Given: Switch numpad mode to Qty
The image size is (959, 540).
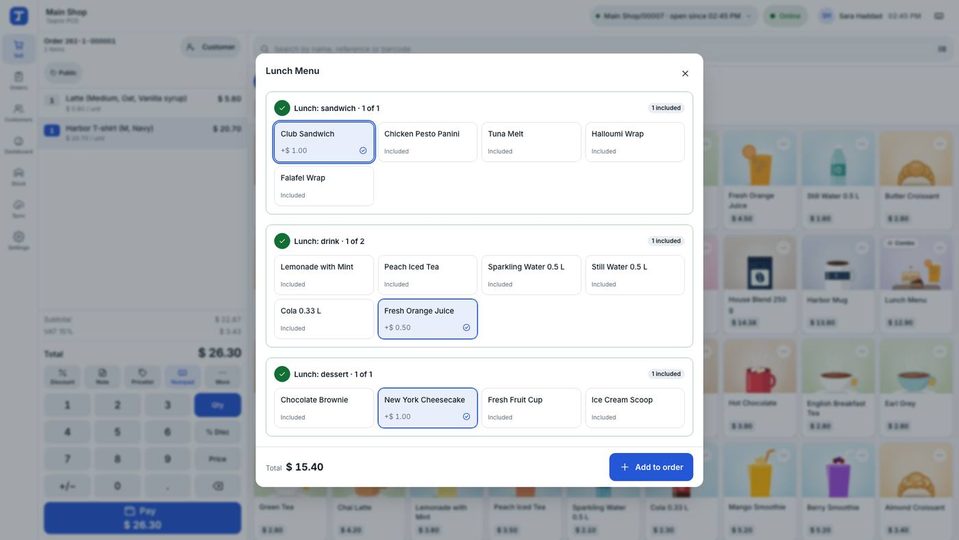Looking at the screenshot, I should [218, 405].
